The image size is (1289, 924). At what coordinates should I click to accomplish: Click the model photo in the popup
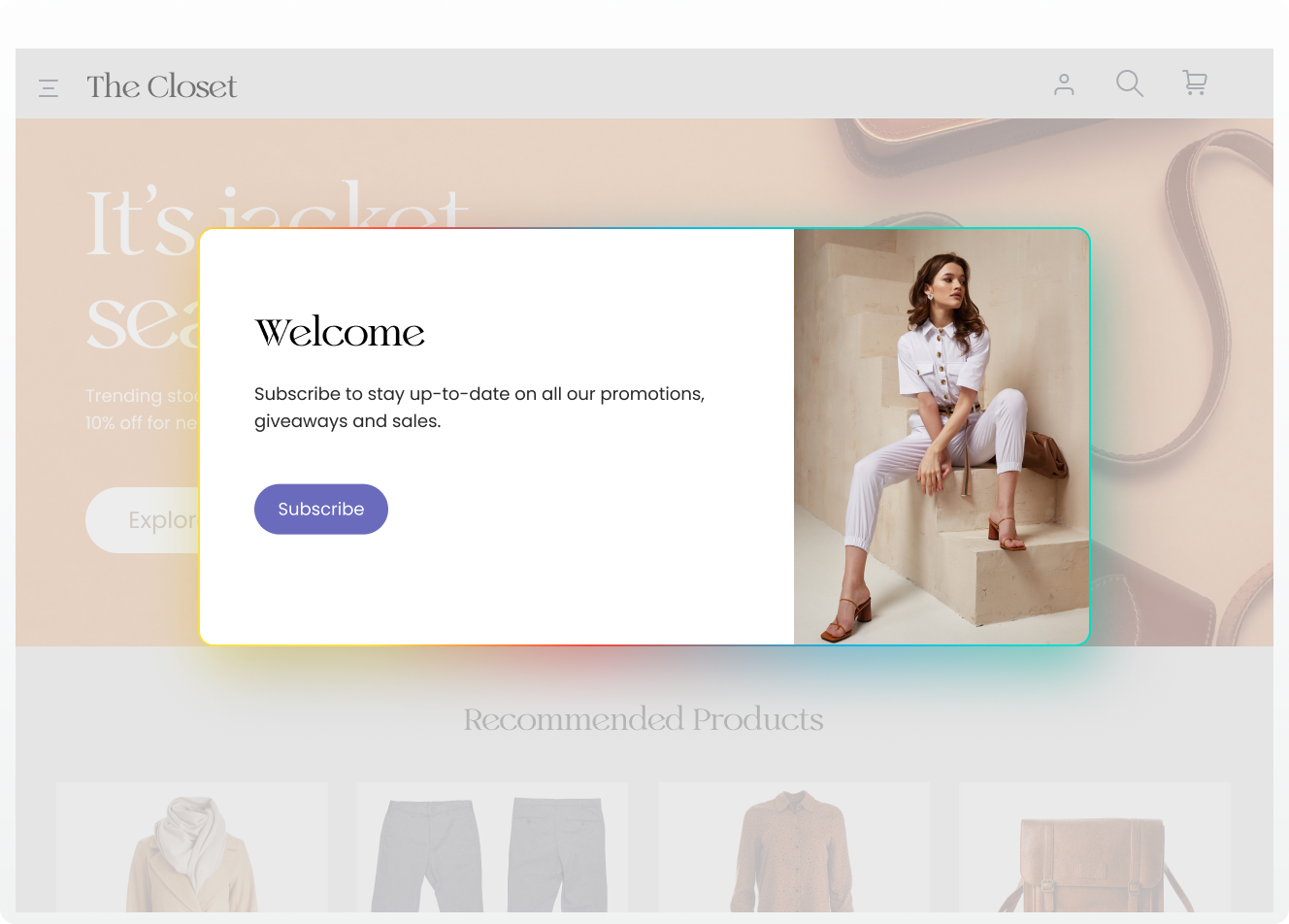[x=942, y=437]
